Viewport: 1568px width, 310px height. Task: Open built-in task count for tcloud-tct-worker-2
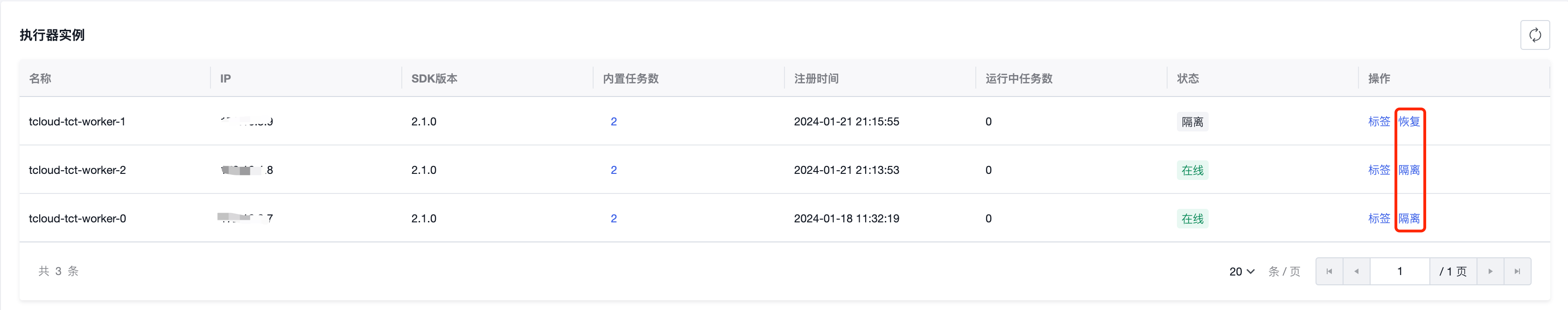click(x=614, y=170)
